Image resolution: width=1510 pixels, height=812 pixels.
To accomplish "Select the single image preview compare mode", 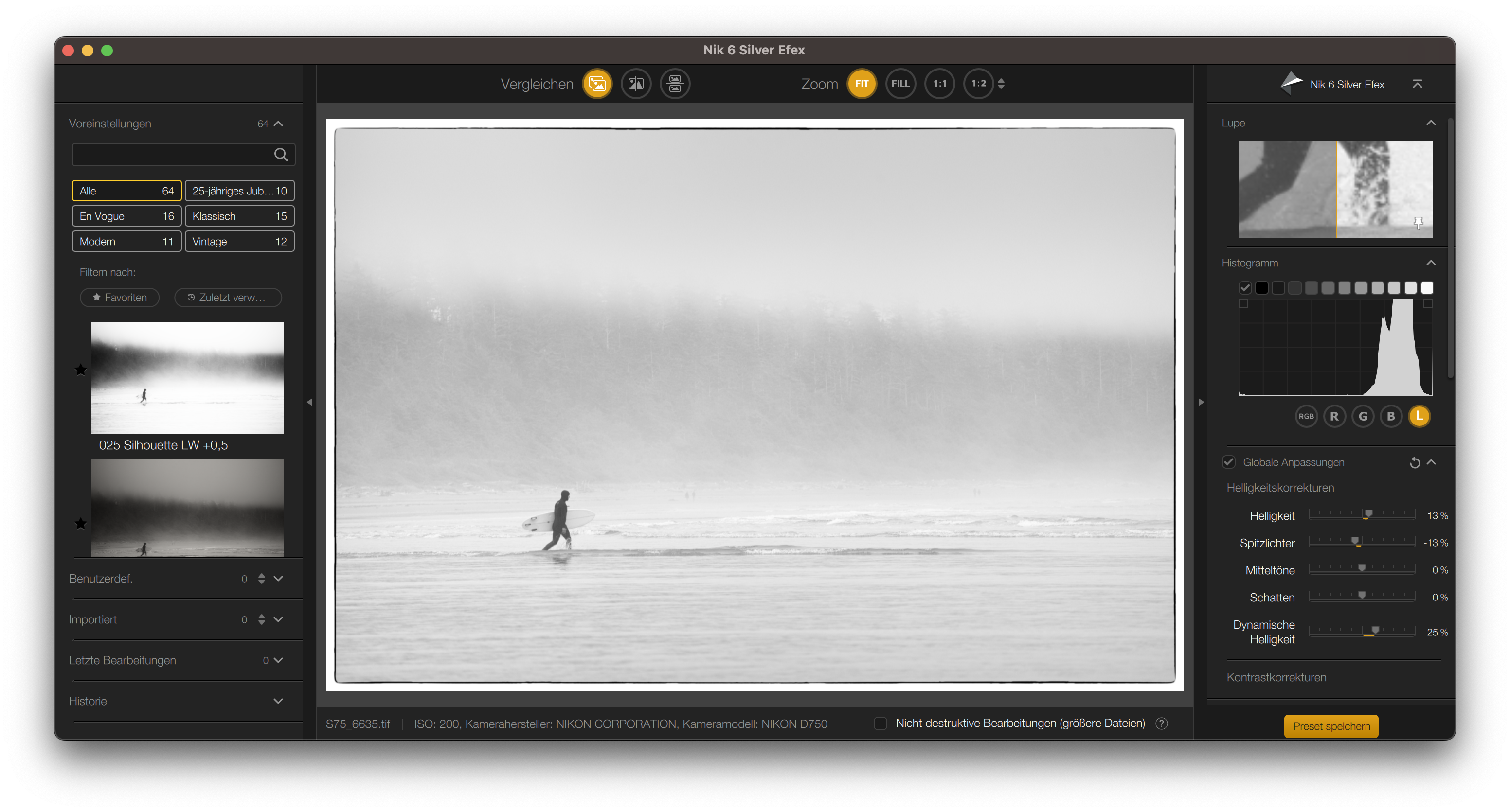I will pos(597,84).
